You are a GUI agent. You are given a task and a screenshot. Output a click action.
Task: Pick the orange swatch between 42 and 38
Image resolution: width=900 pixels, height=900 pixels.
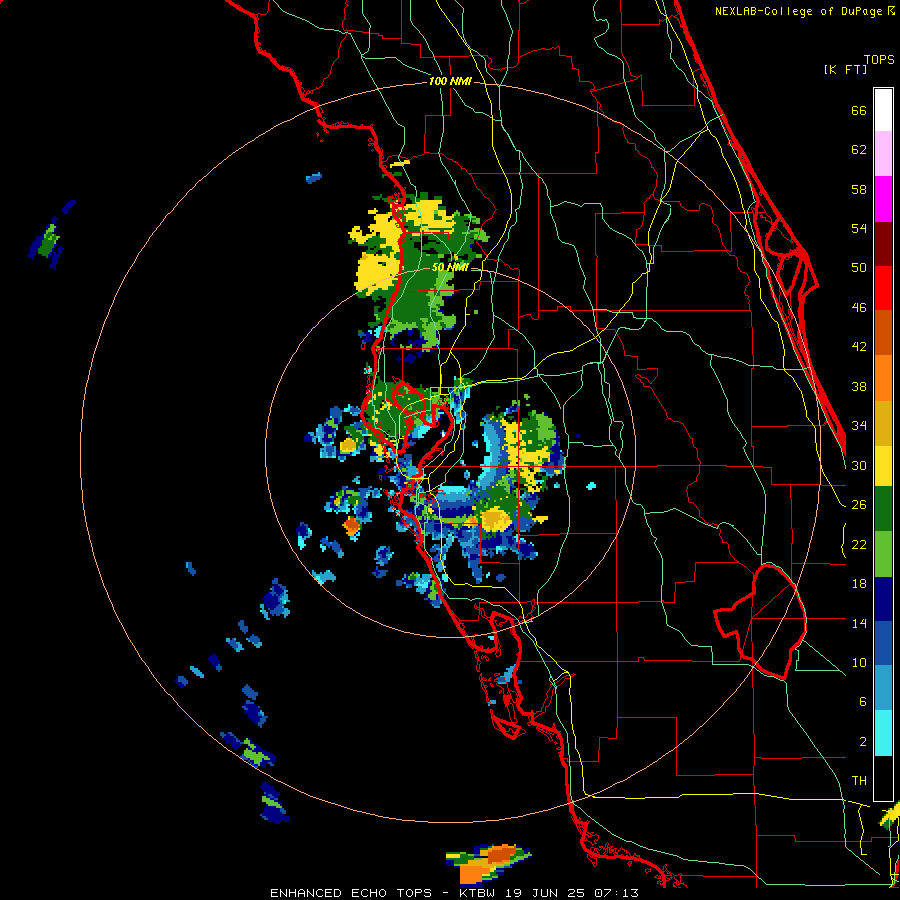(x=883, y=378)
